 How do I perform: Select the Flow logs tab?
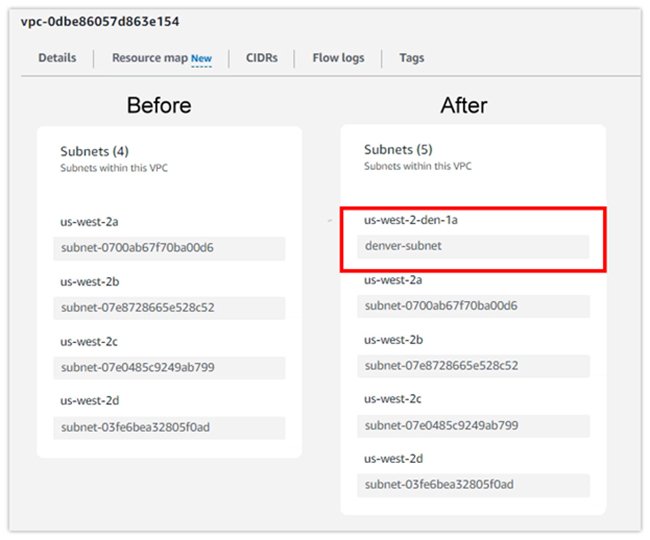[x=338, y=58]
